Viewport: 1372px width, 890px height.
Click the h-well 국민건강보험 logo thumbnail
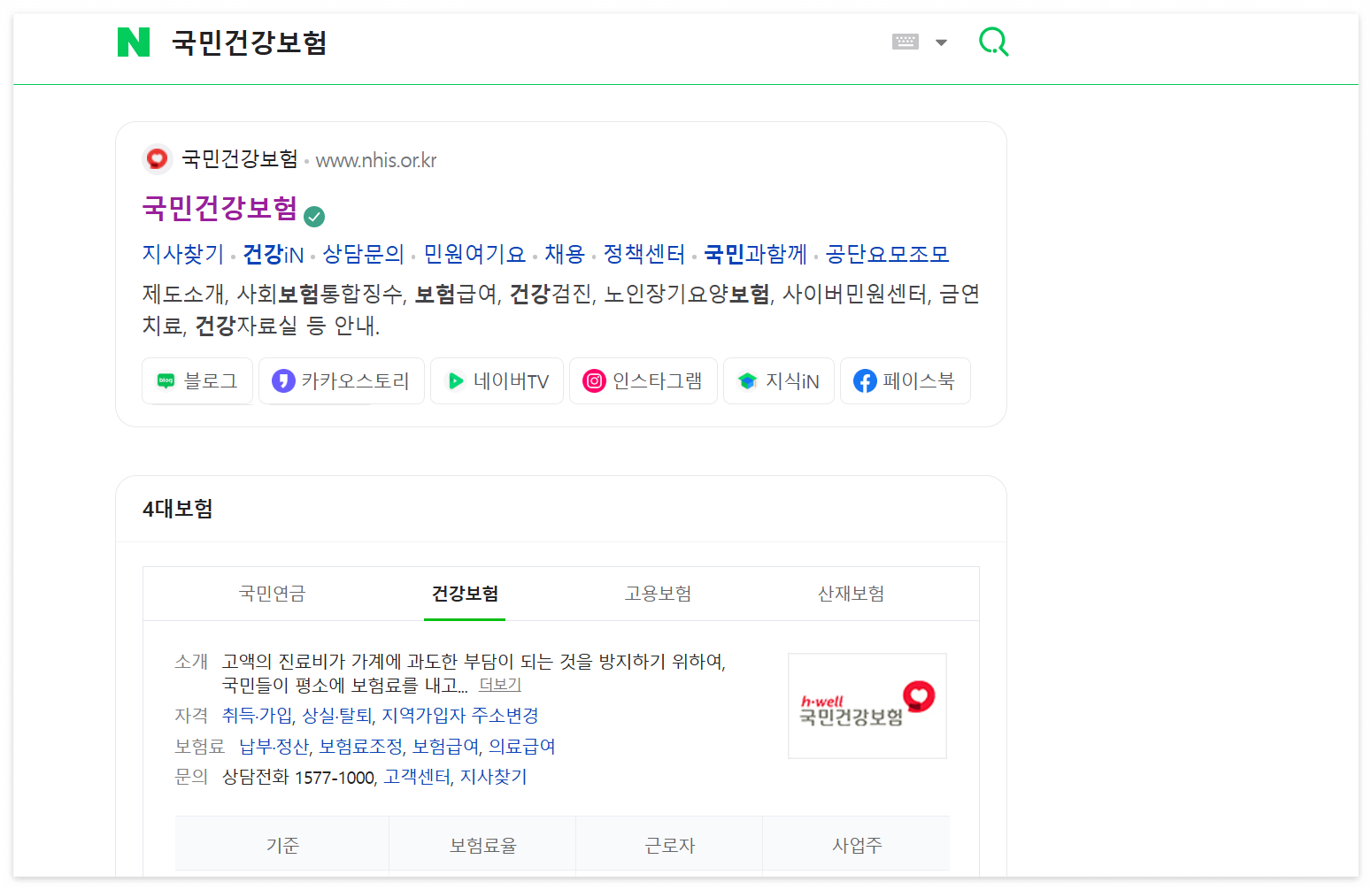click(867, 706)
